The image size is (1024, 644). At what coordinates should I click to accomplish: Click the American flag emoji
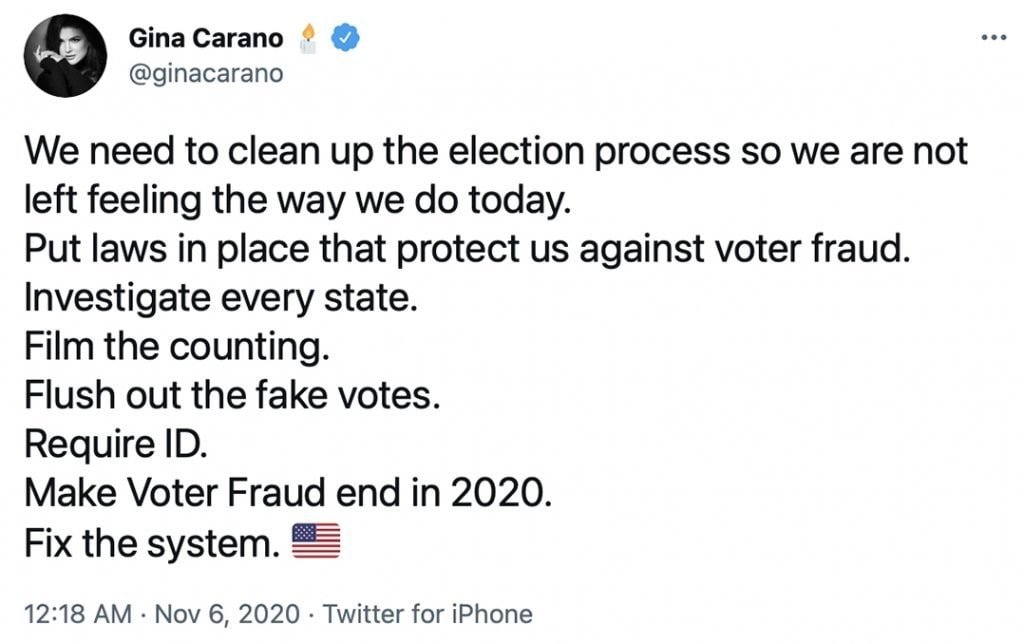tap(316, 542)
